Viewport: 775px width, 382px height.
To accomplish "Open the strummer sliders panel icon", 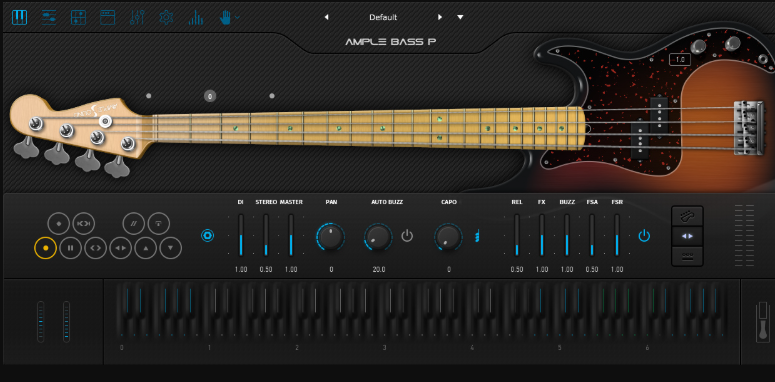I will coord(49,17).
